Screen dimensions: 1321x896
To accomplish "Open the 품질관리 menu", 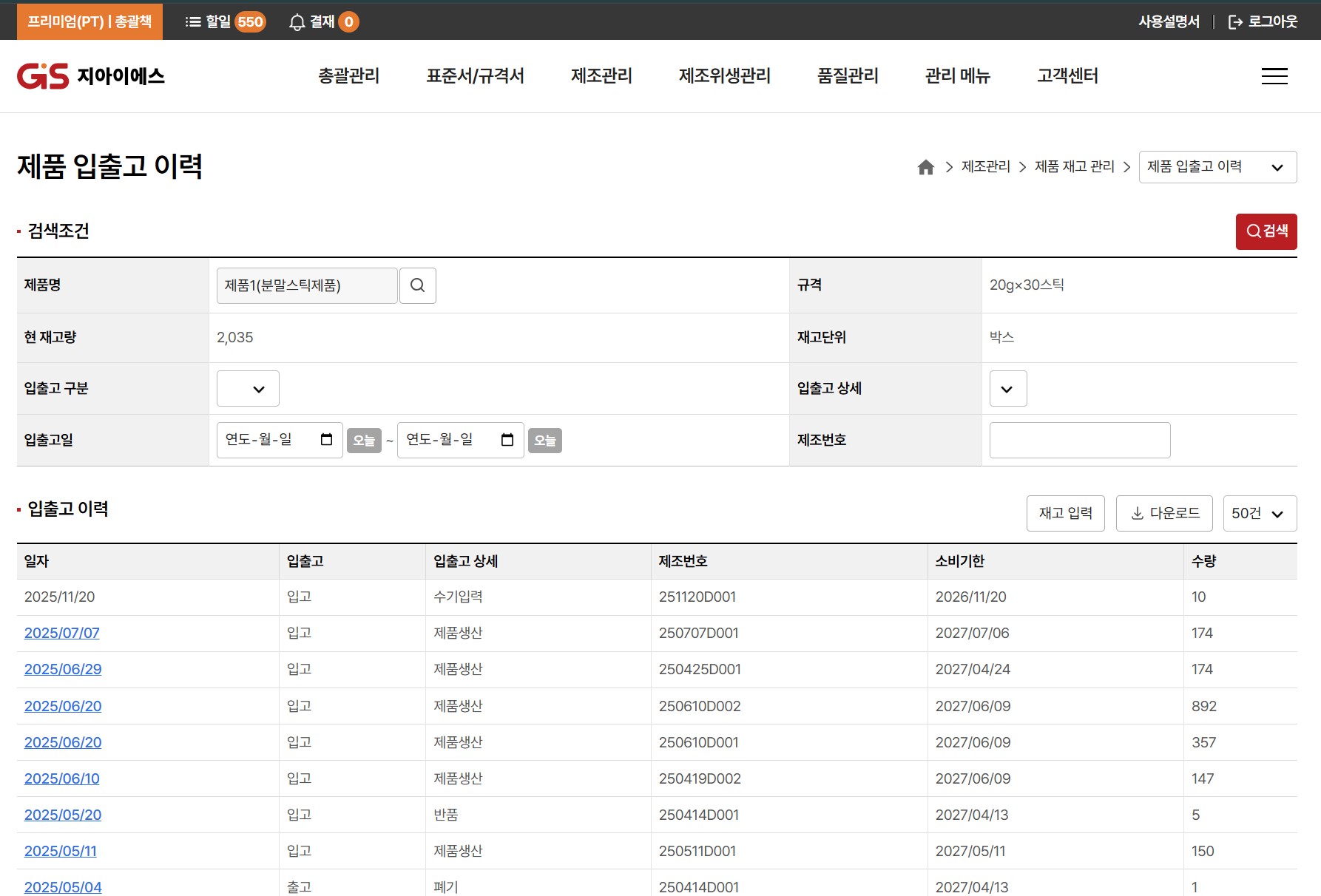I will (x=848, y=76).
